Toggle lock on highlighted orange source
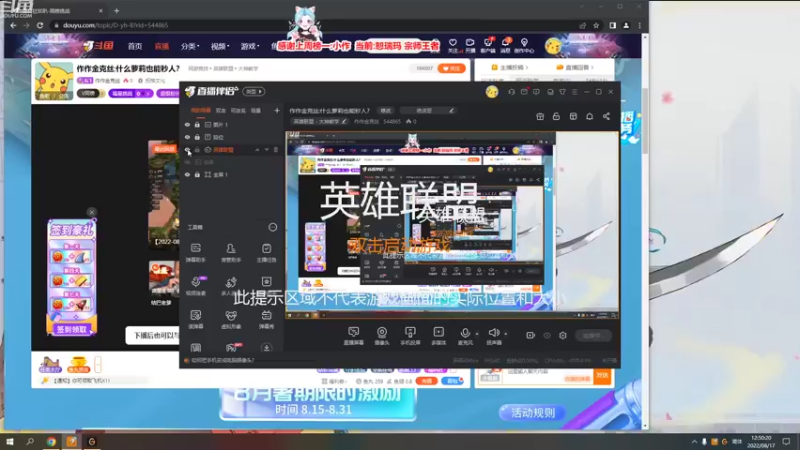Viewport: 800px width, 450px height. pyautogui.click(x=197, y=149)
